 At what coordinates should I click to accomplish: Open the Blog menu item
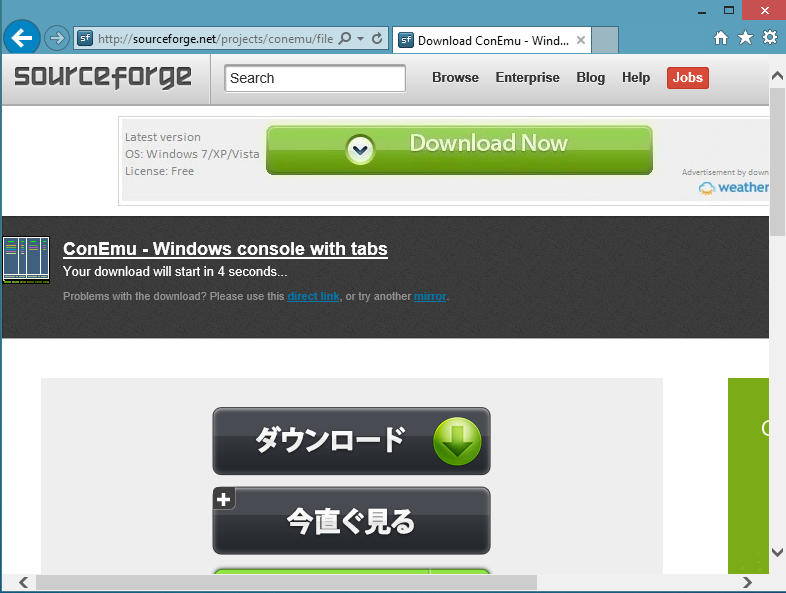pos(591,78)
